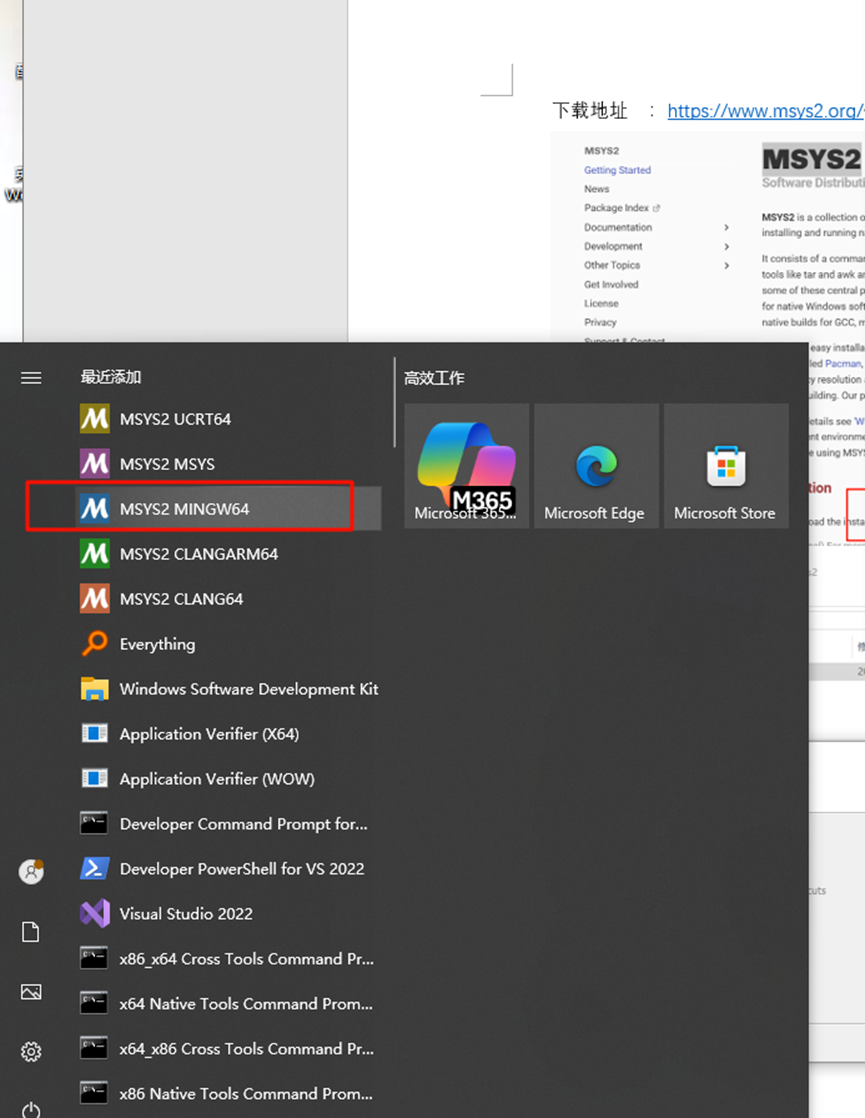
Task: Launch MSYS2 MINGW64 blue icon
Action: [95, 508]
